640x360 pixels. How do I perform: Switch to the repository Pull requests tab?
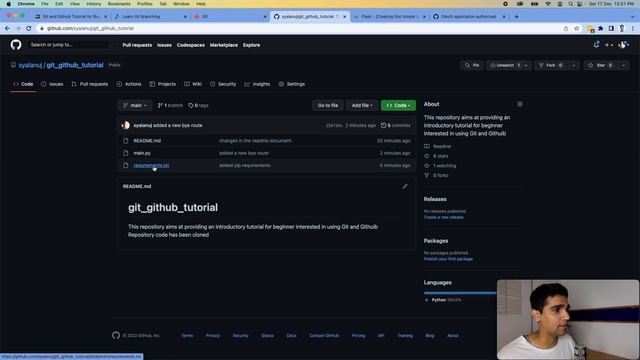(90, 84)
